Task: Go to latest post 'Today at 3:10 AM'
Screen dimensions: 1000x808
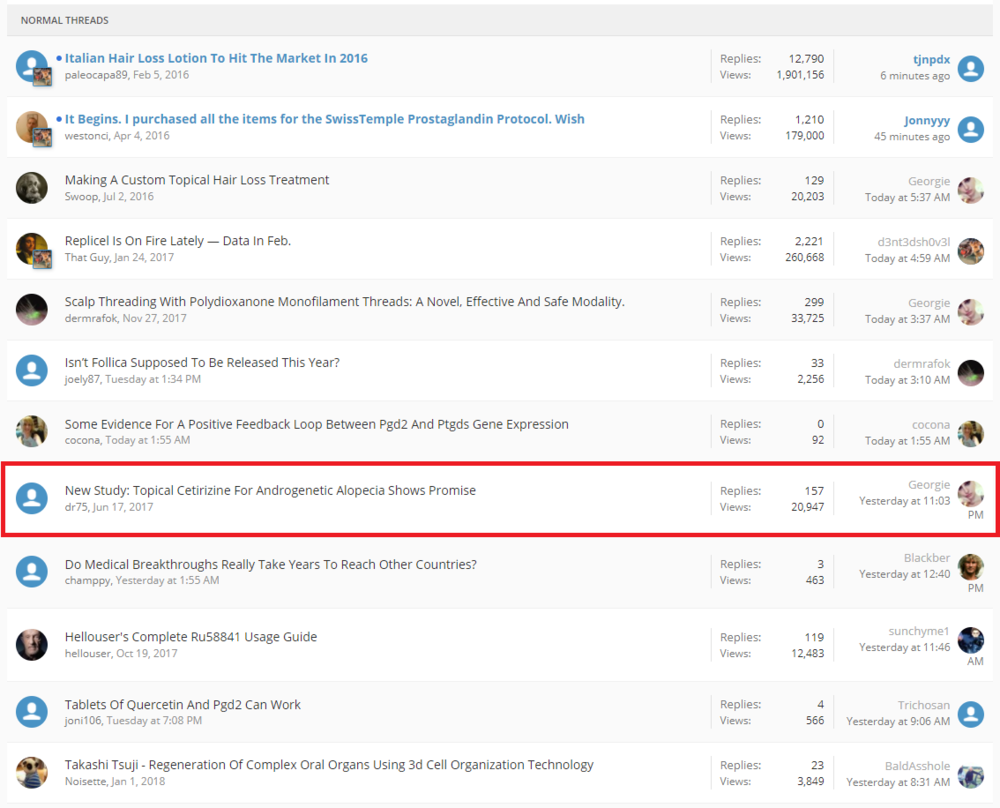Action: tap(907, 380)
